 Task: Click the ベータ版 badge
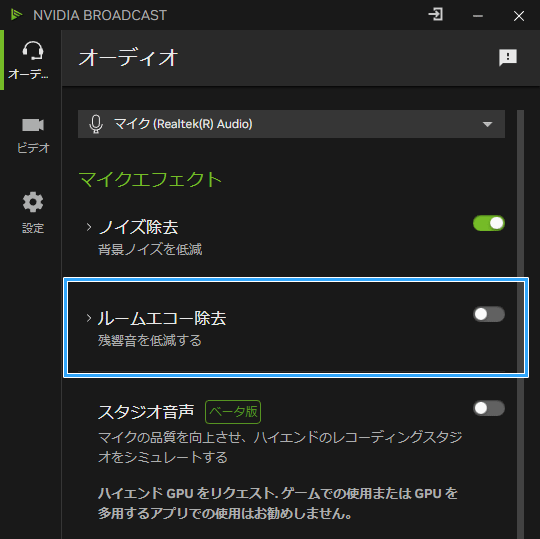(233, 412)
